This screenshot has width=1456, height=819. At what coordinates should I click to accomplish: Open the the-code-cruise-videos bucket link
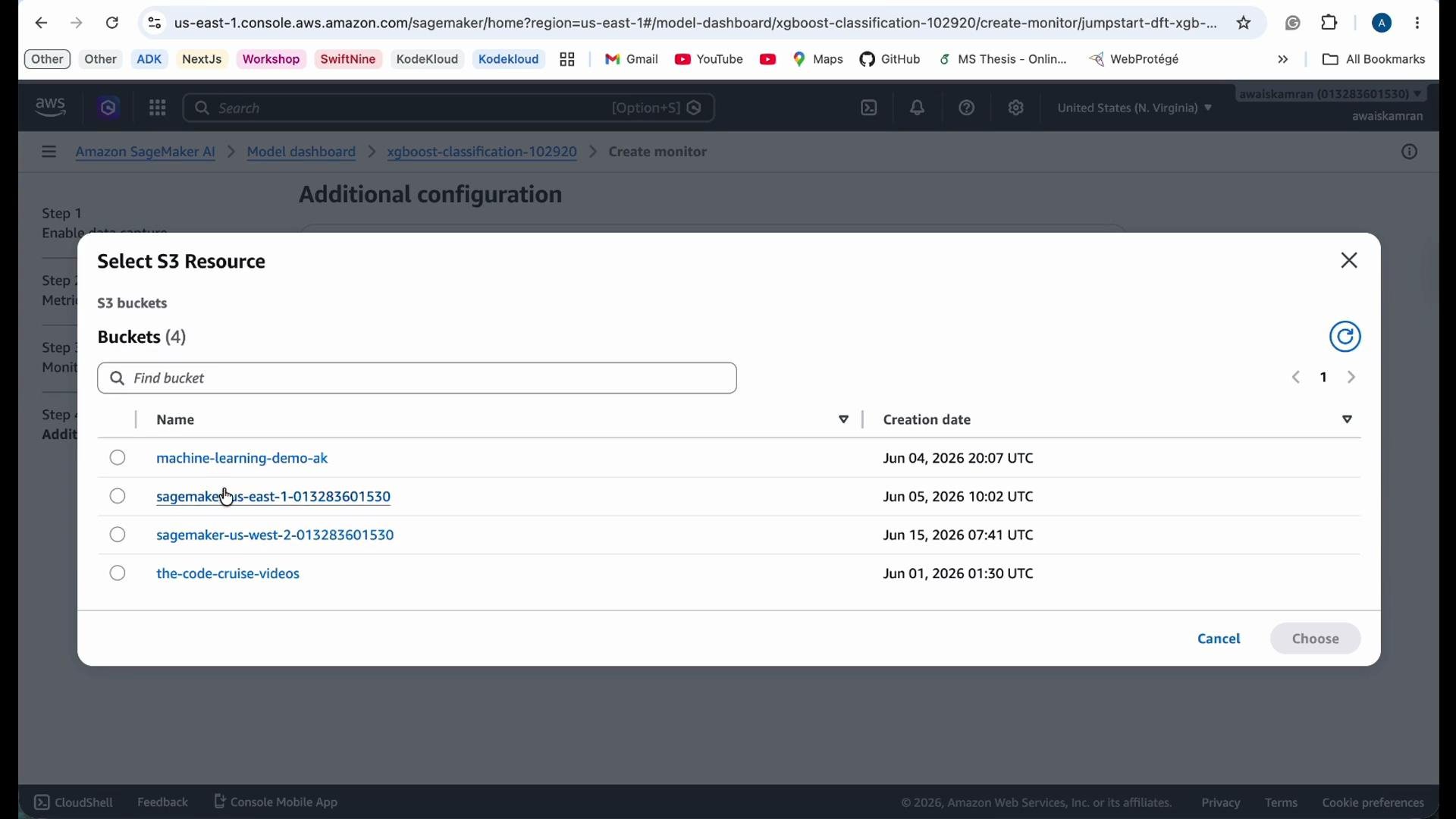tap(228, 575)
